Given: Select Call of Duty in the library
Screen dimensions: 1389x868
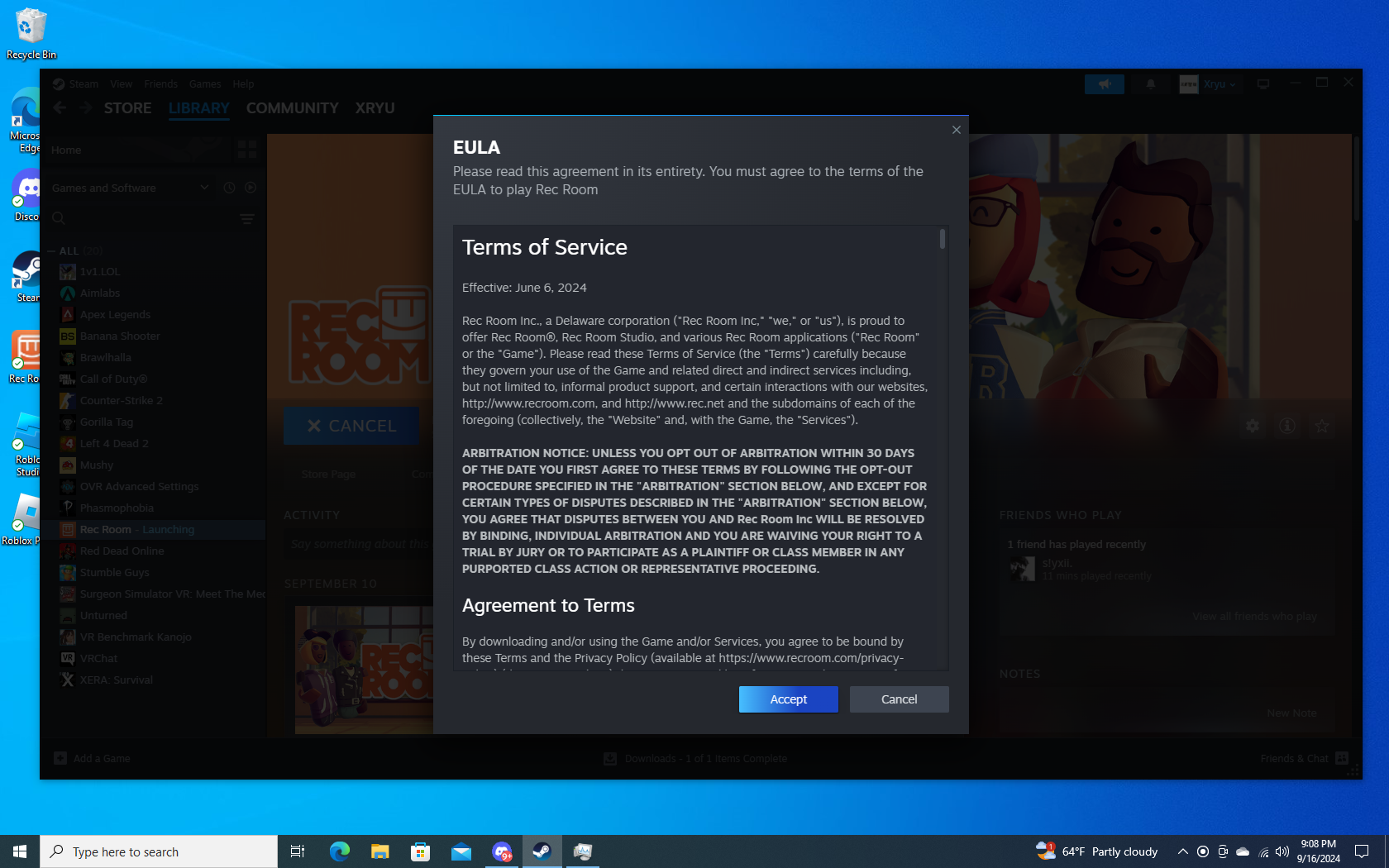Looking at the screenshot, I should tap(113, 379).
